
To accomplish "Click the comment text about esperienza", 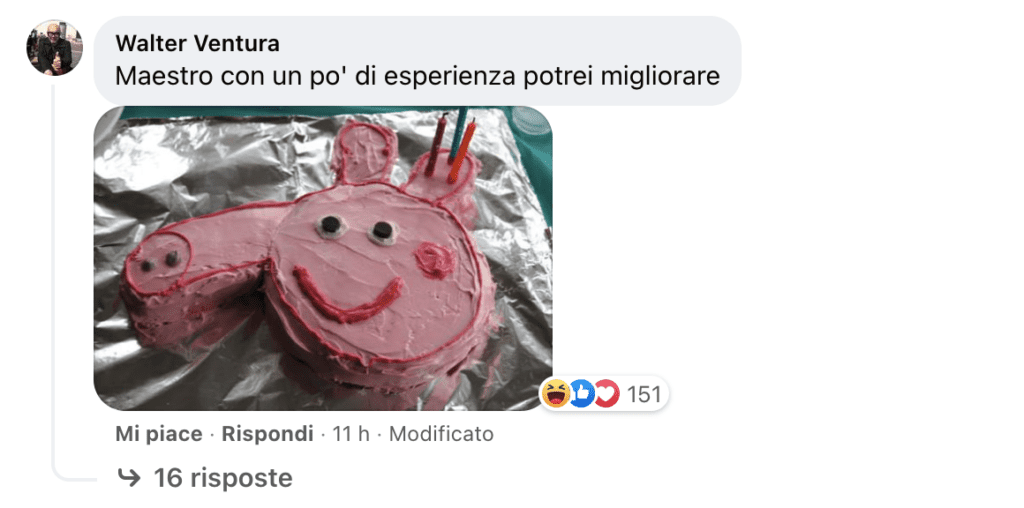I will pos(417,76).
